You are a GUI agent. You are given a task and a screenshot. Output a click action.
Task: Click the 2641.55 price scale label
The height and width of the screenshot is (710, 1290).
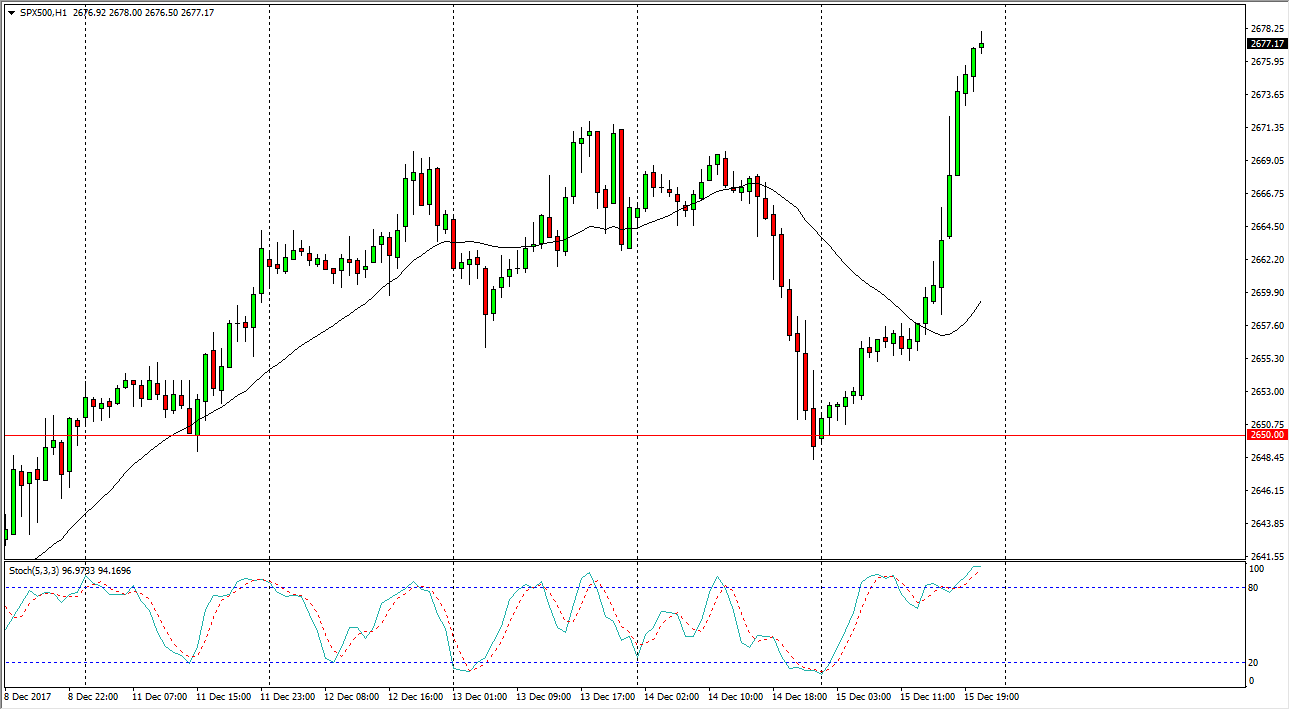(x=1266, y=557)
